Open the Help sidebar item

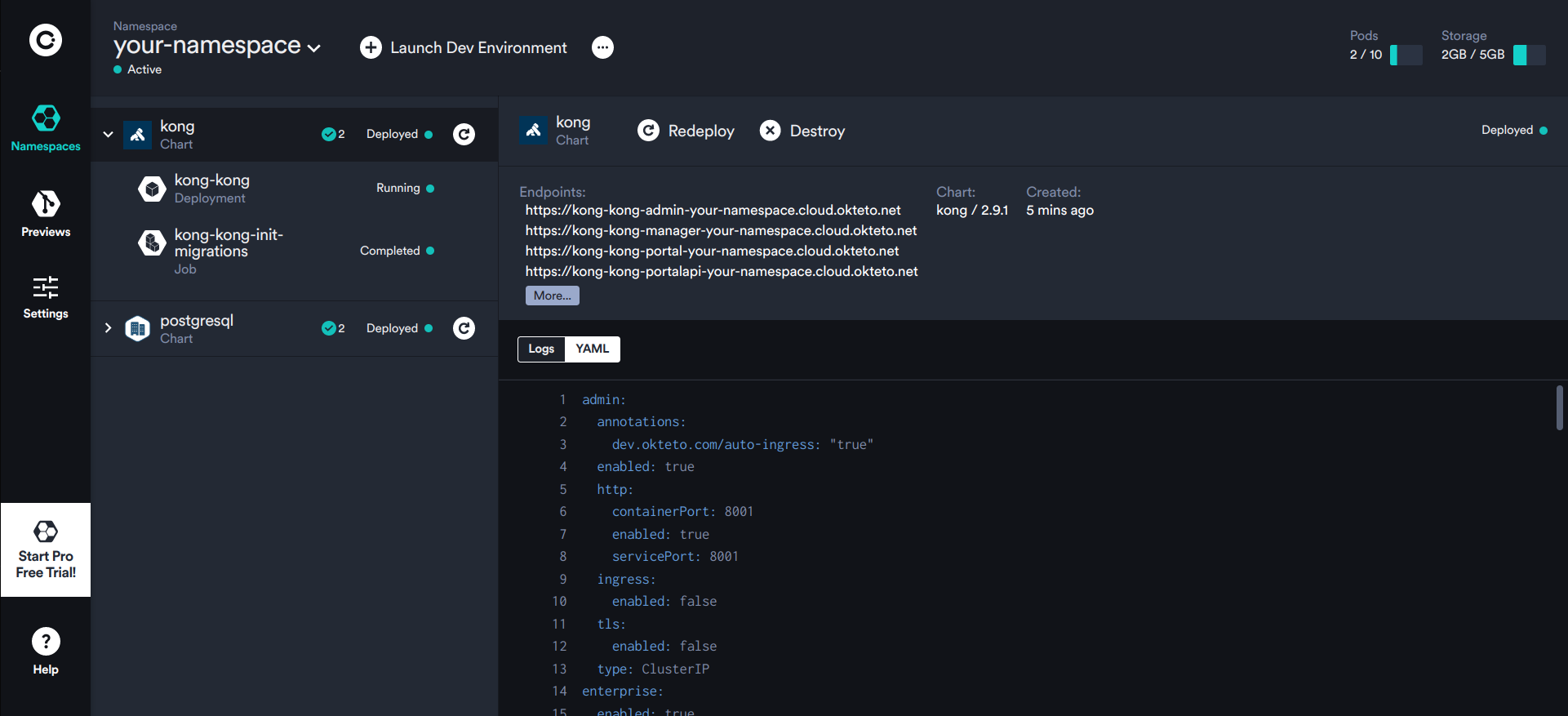coord(46,652)
